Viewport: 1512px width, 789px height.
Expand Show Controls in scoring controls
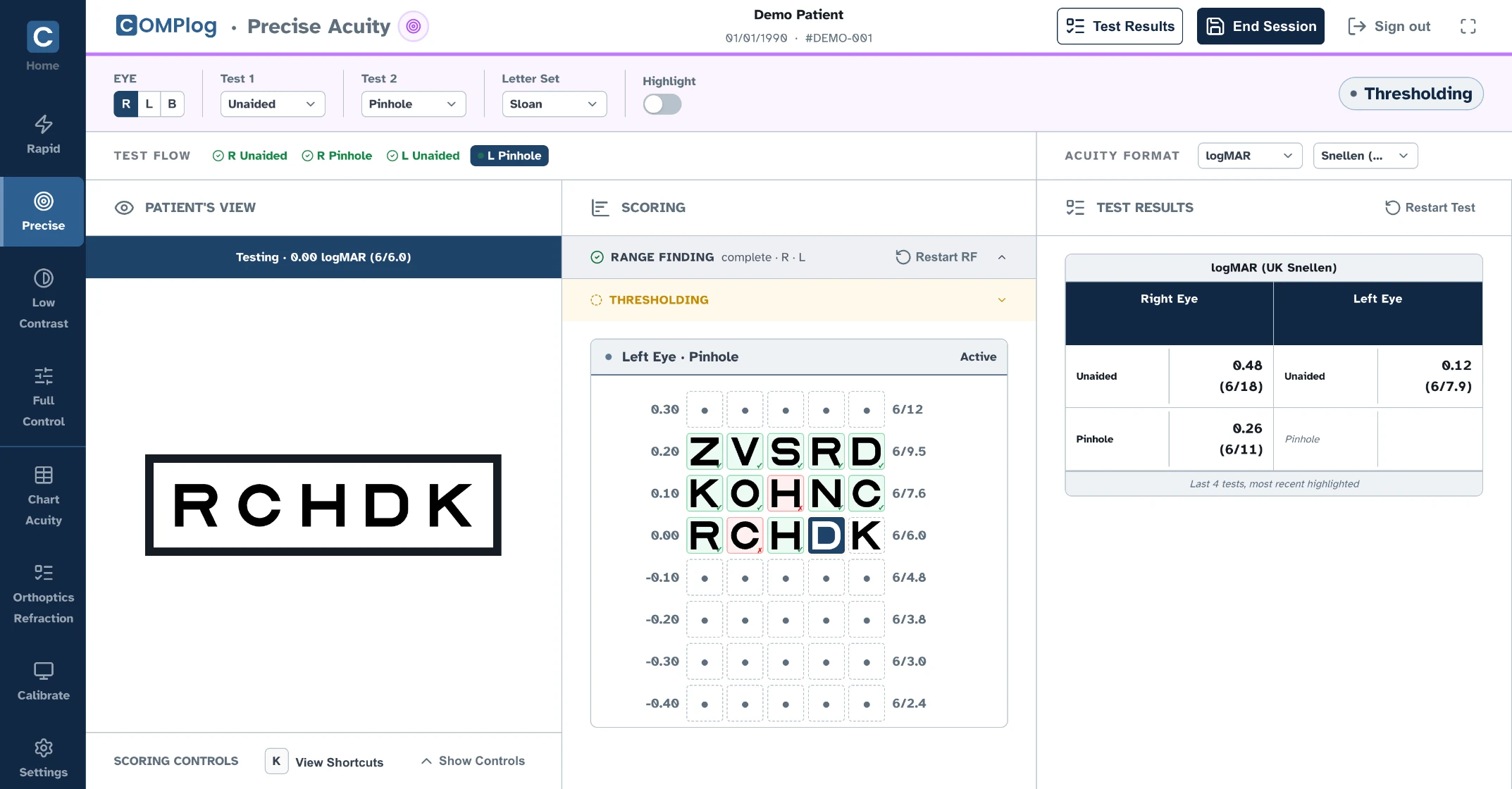pos(473,761)
